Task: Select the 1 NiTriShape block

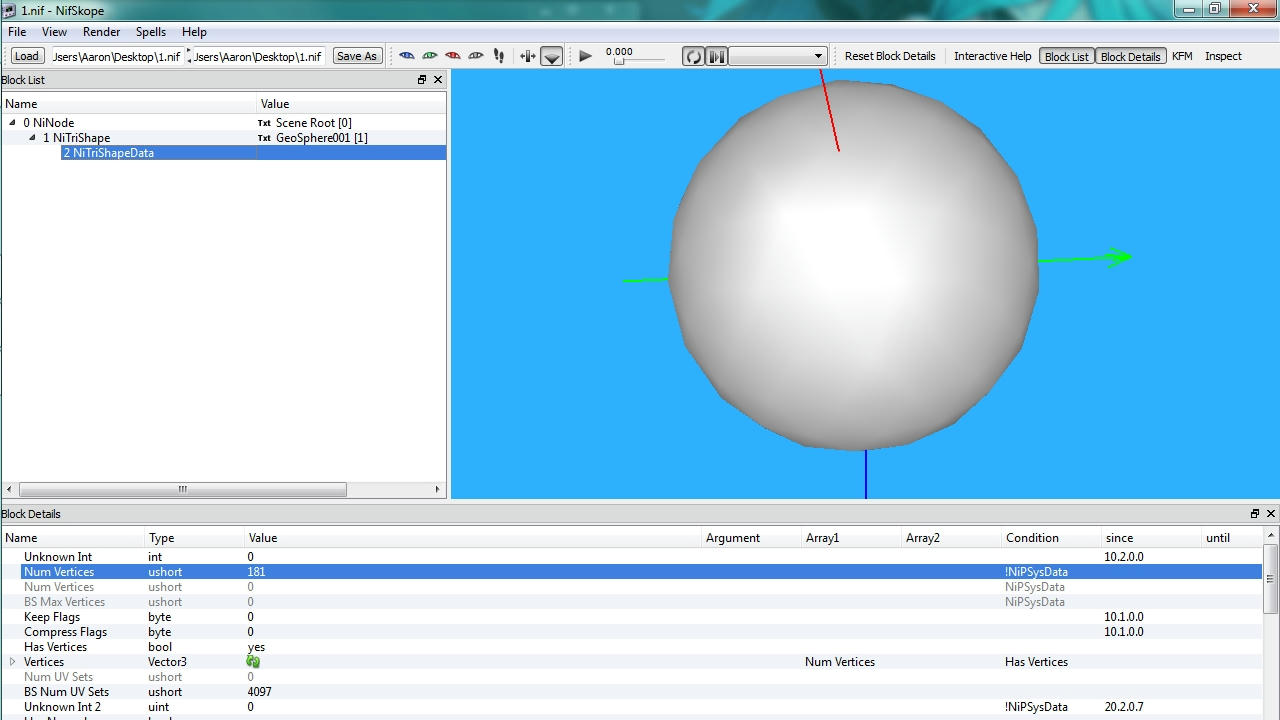Action: [76, 137]
